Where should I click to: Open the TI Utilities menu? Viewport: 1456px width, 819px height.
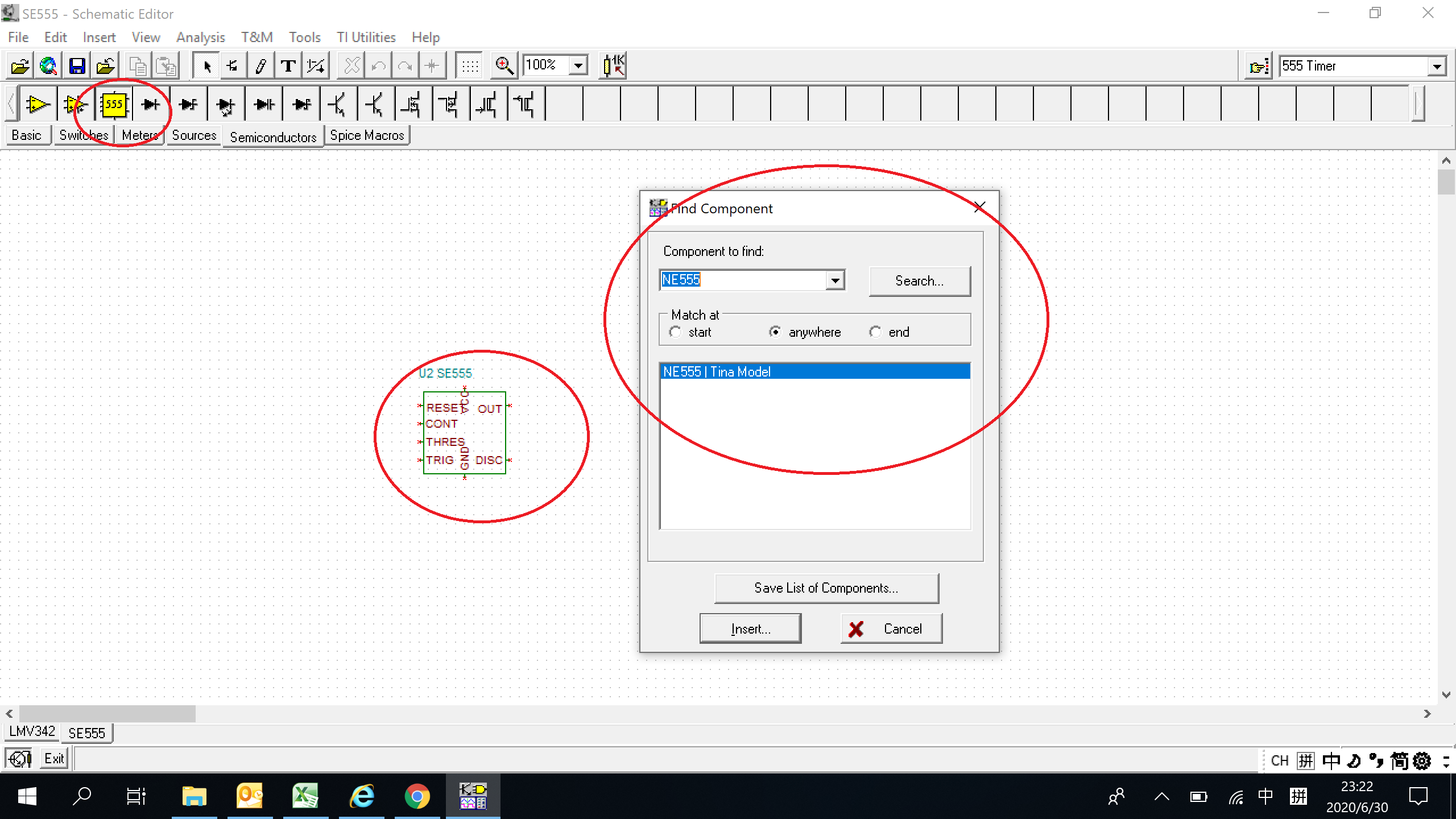pyautogui.click(x=366, y=38)
